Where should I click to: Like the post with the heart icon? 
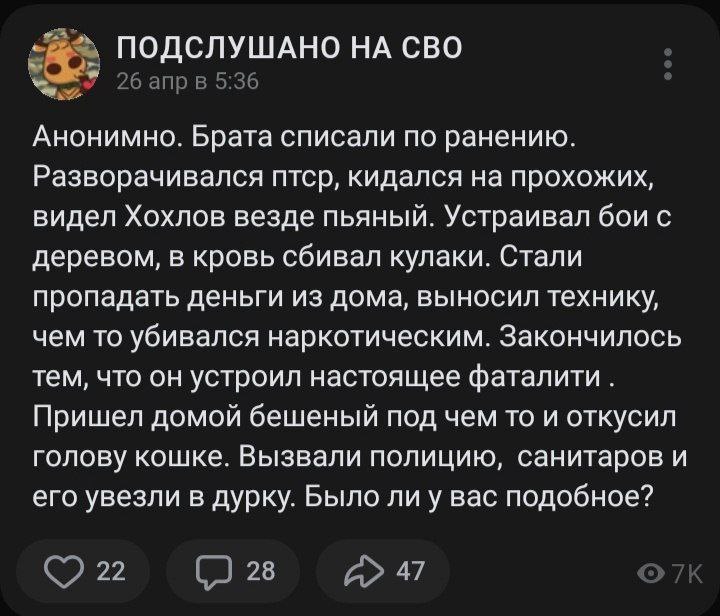click(74, 571)
